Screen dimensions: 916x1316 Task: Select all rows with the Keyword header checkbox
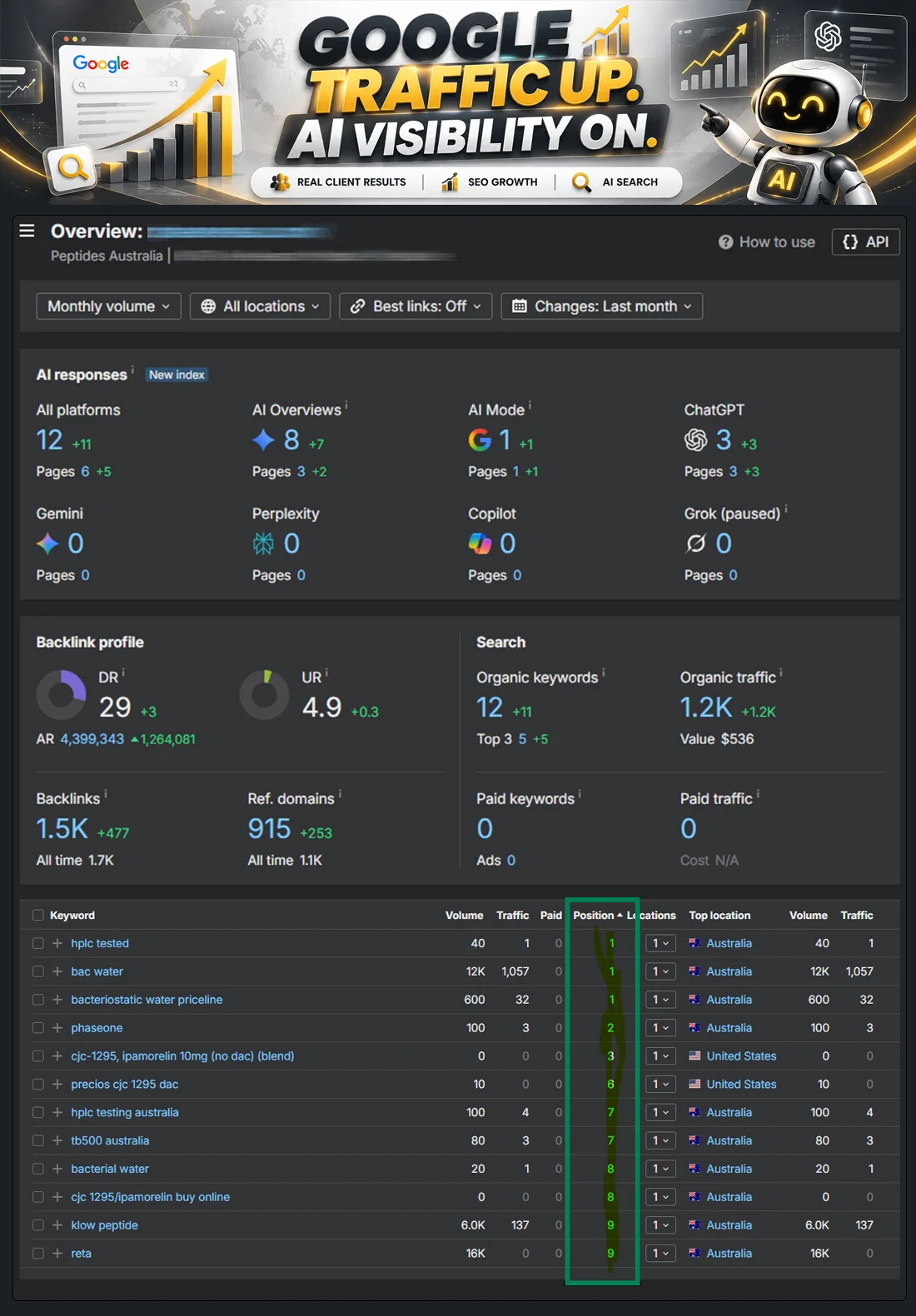pyautogui.click(x=37, y=915)
